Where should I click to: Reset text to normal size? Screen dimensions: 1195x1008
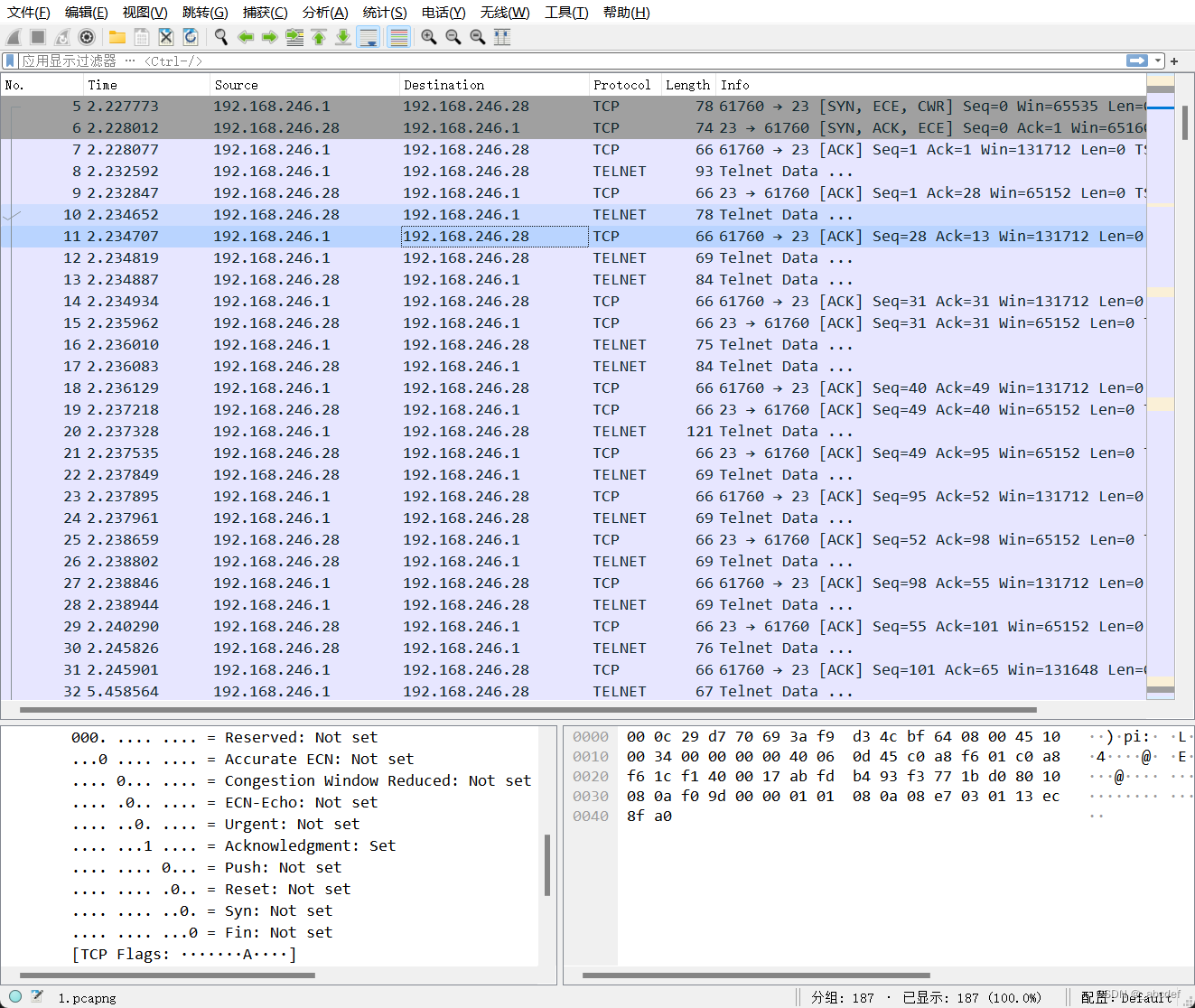point(478,37)
